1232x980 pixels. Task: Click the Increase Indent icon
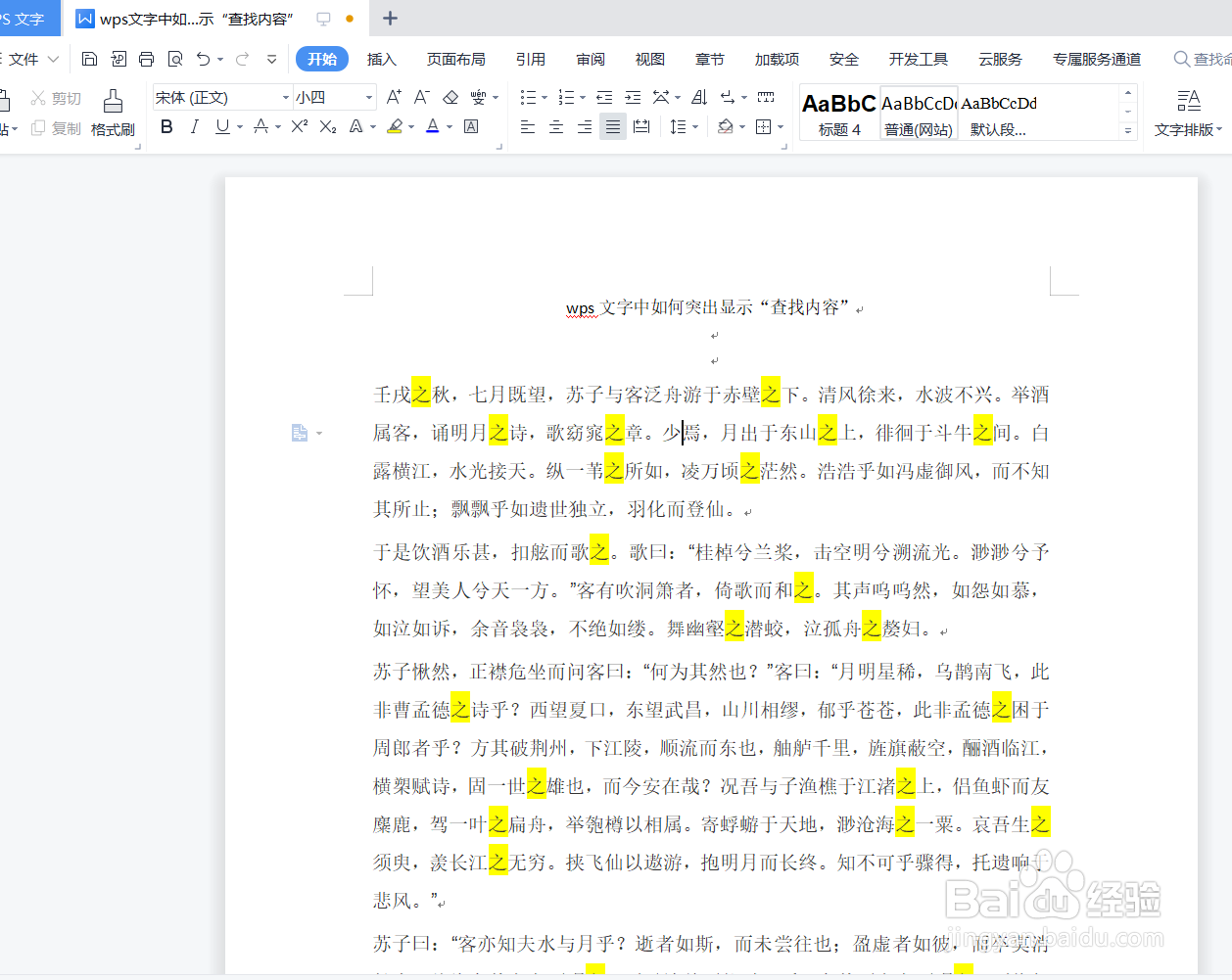[633, 97]
